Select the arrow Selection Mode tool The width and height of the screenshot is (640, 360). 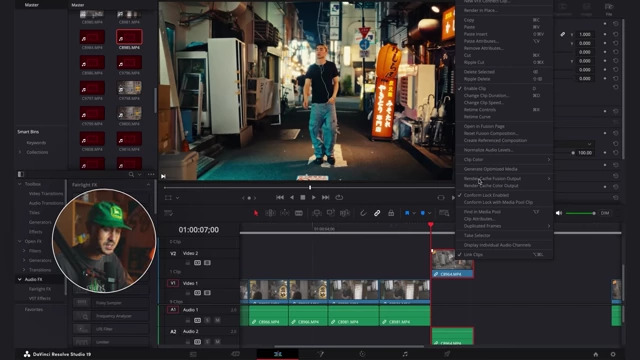(256, 213)
